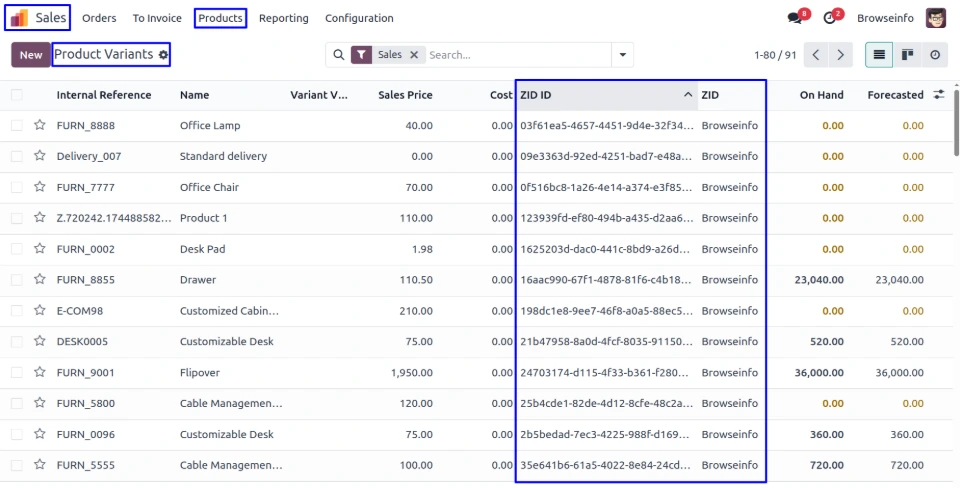Click the New button
This screenshot has width=960, height=488.
point(30,55)
